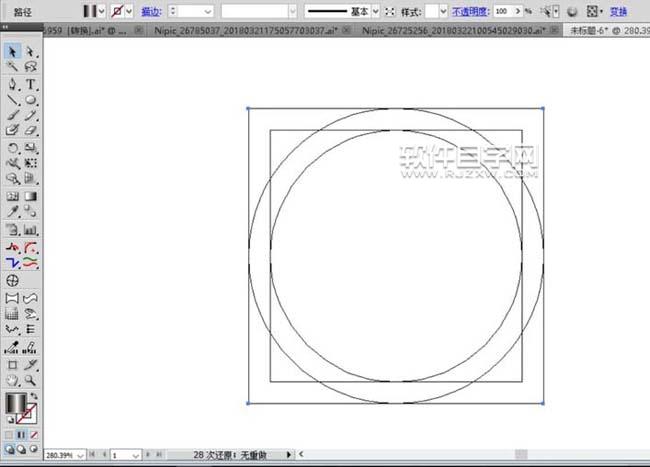The height and width of the screenshot is (467, 650).
Task: Reset to default fill and stroke
Action: [x=10, y=419]
